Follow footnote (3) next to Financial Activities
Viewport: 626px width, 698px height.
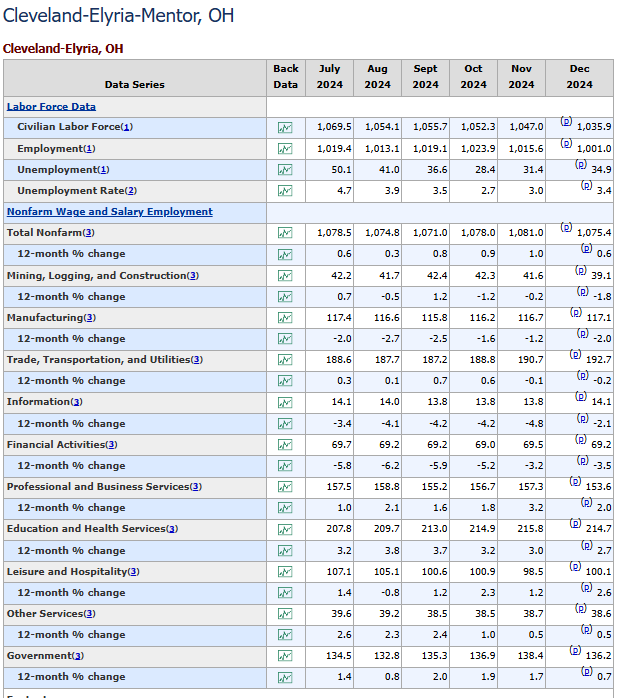(111, 445)
